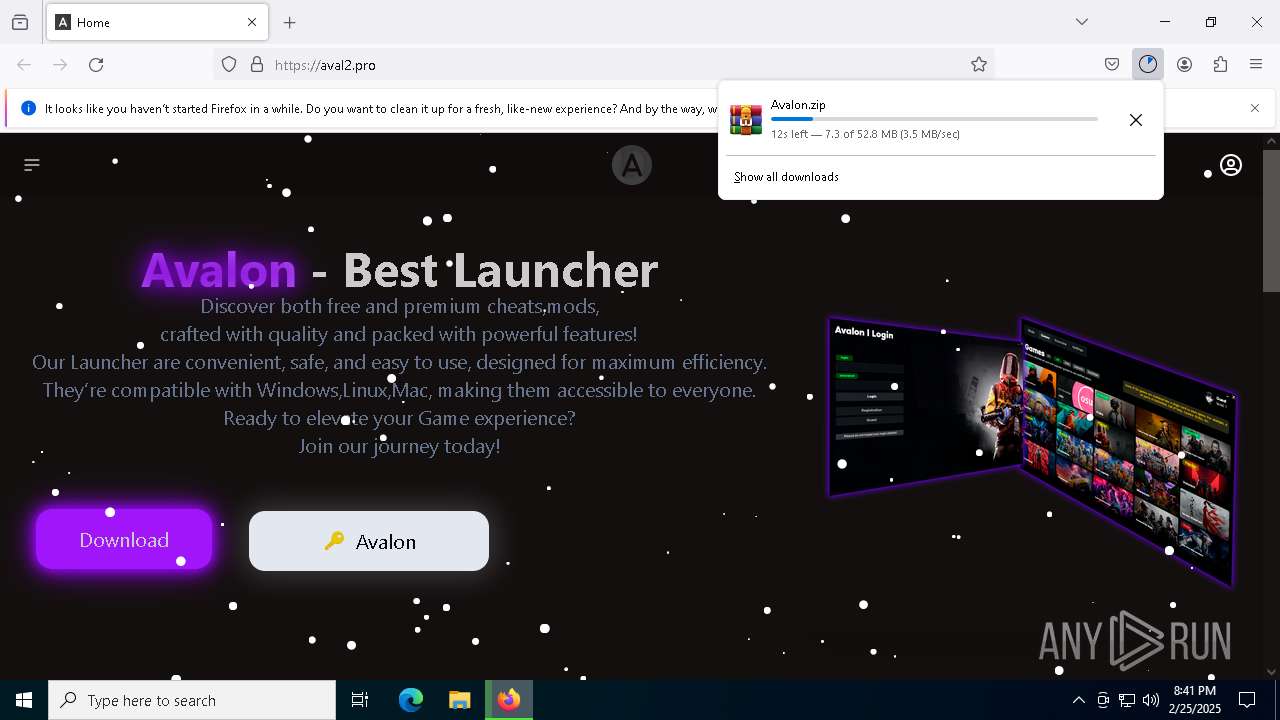Viewport: 1280px width, 720px height.
Task: Click Avalon.zip file archive icon
Action: [x=746, y=120]
